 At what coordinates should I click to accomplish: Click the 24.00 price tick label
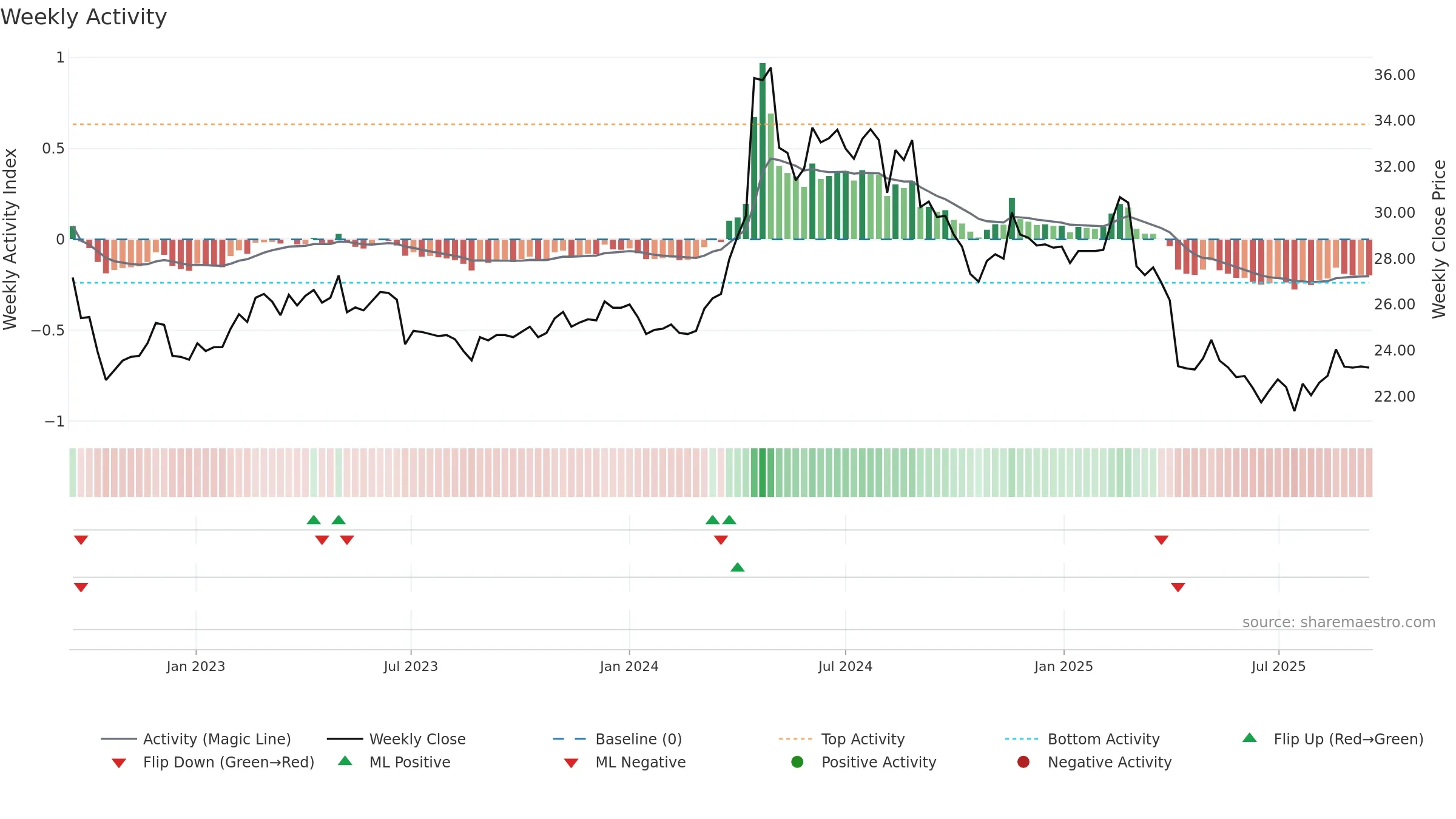tap(1395, 351)
